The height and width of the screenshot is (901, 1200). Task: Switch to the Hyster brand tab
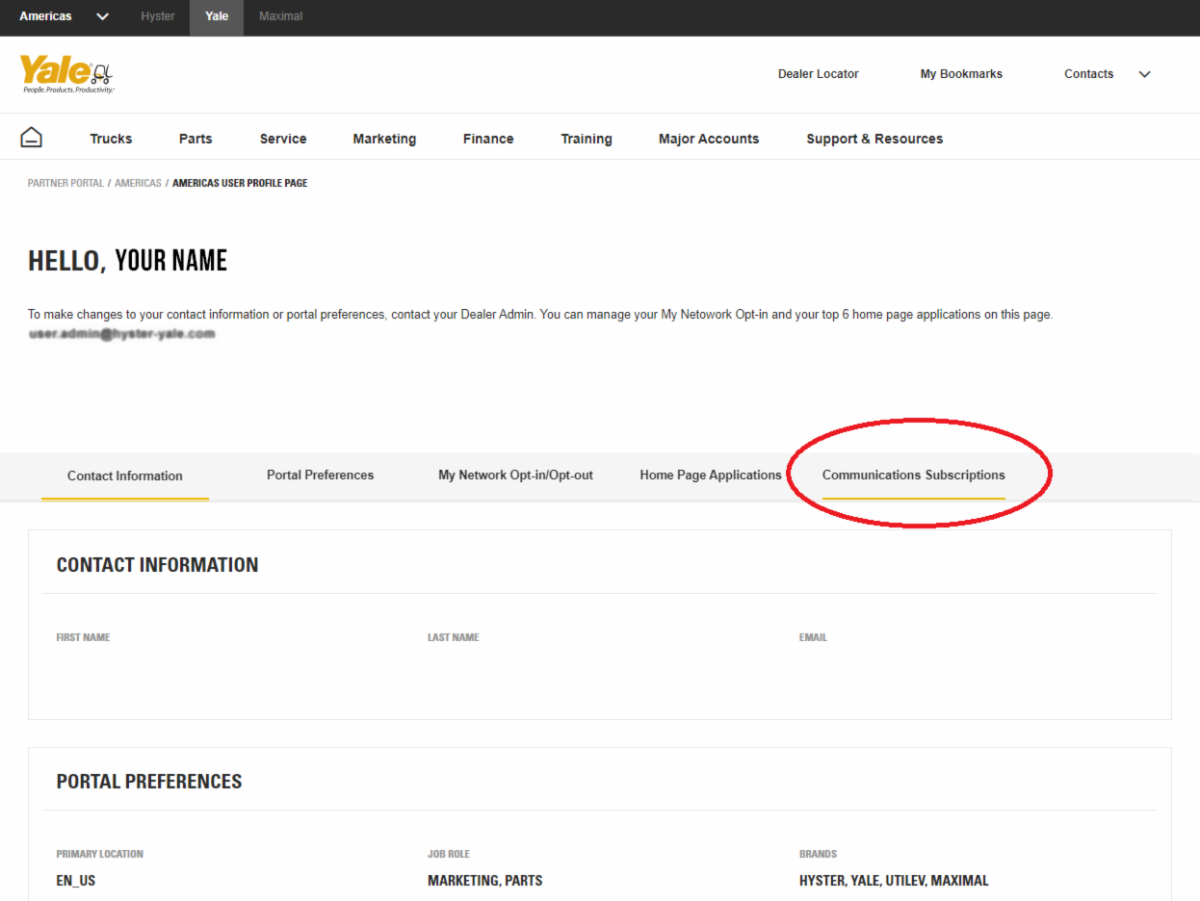tap(157, 16)
